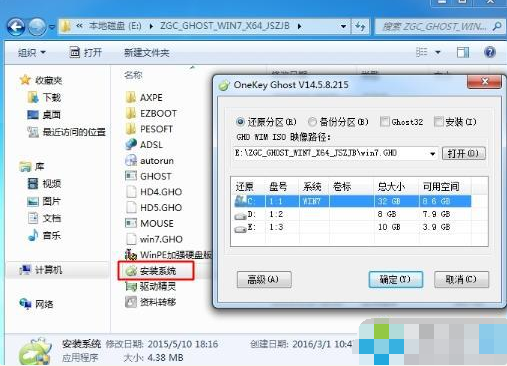Select the D: partition row

coord(352,214)
